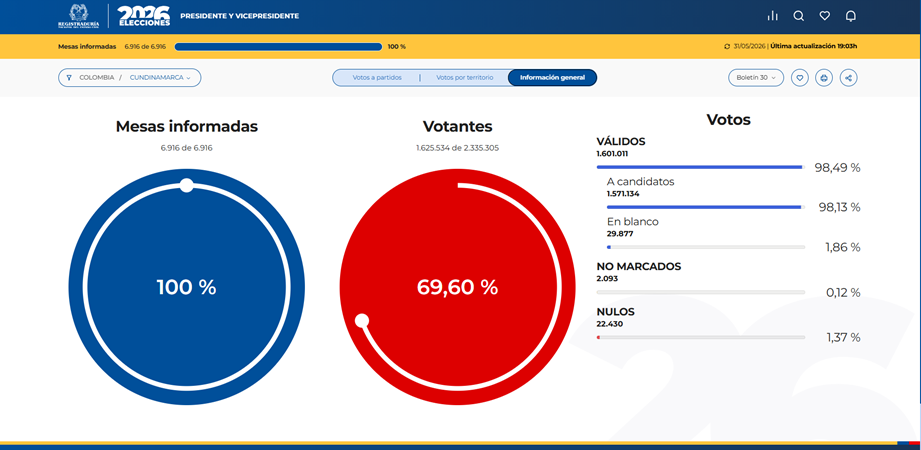Add Cundinamarca to favorites with heart button
The width and height of the screenshot is (921, 450).
pyautogui.click(x=799, y=78)
